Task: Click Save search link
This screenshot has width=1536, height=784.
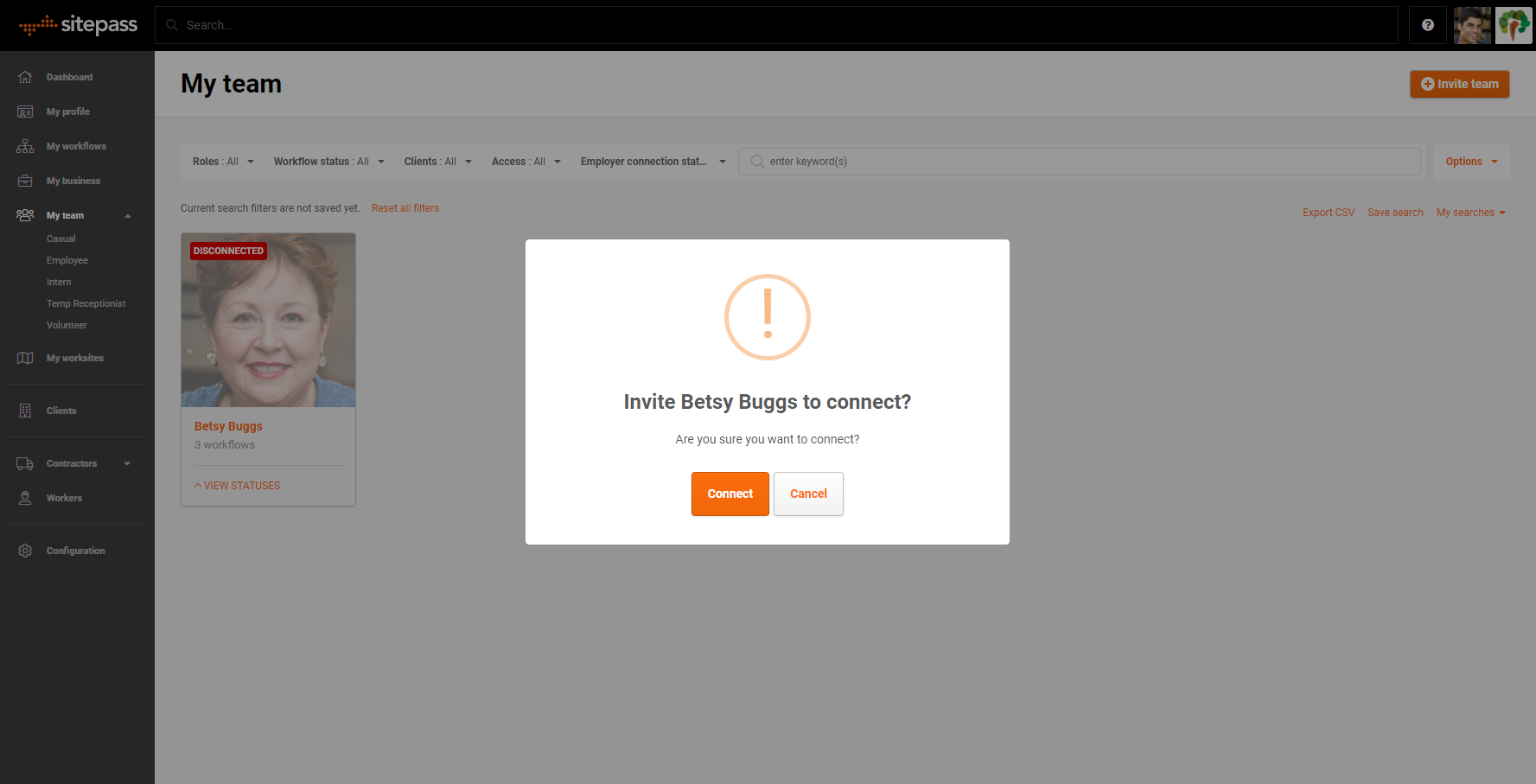Action: [x=1395, y=213]
